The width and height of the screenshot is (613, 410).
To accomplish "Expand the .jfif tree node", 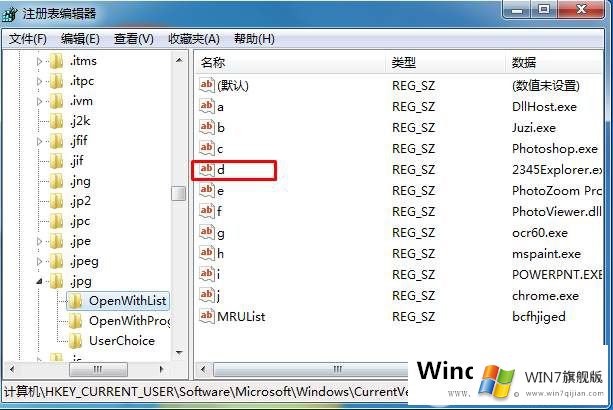I will tap(39, 141).
